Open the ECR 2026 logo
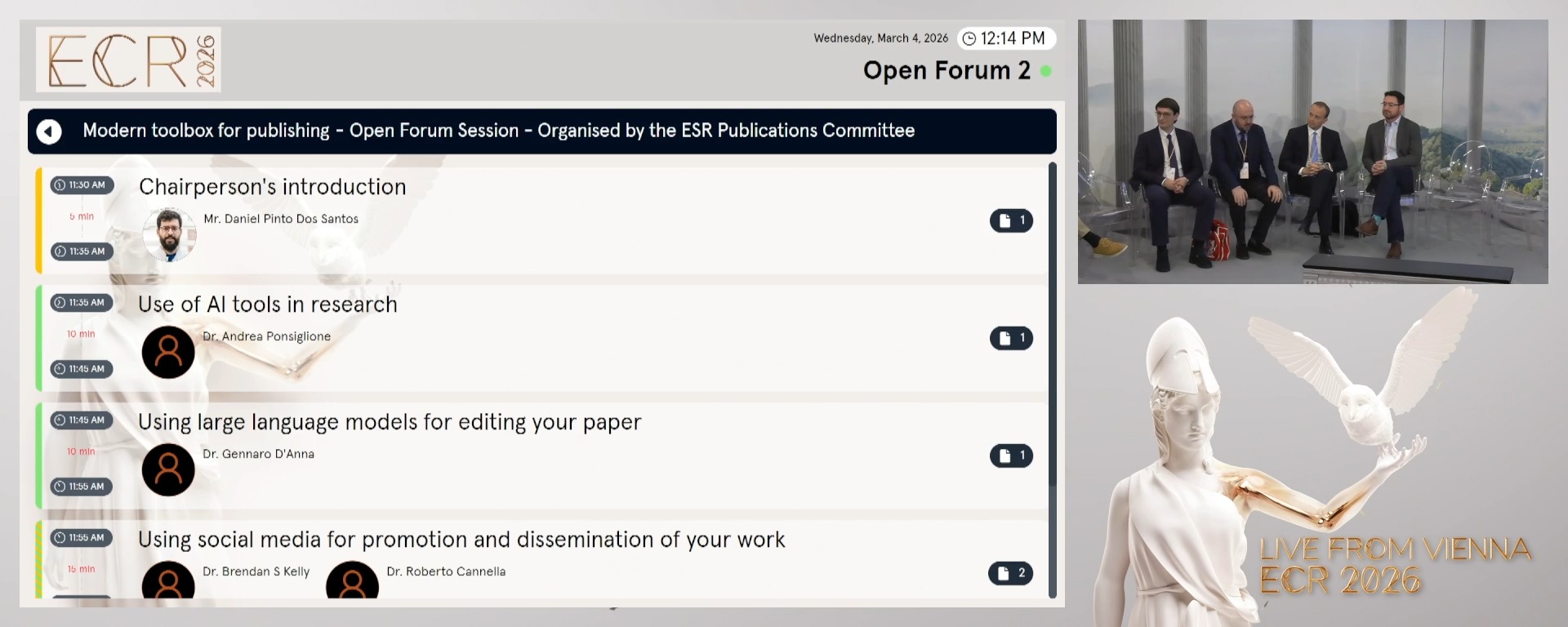Image resolution: width=1568 pixels, height=627 pixels. [128, 60]
